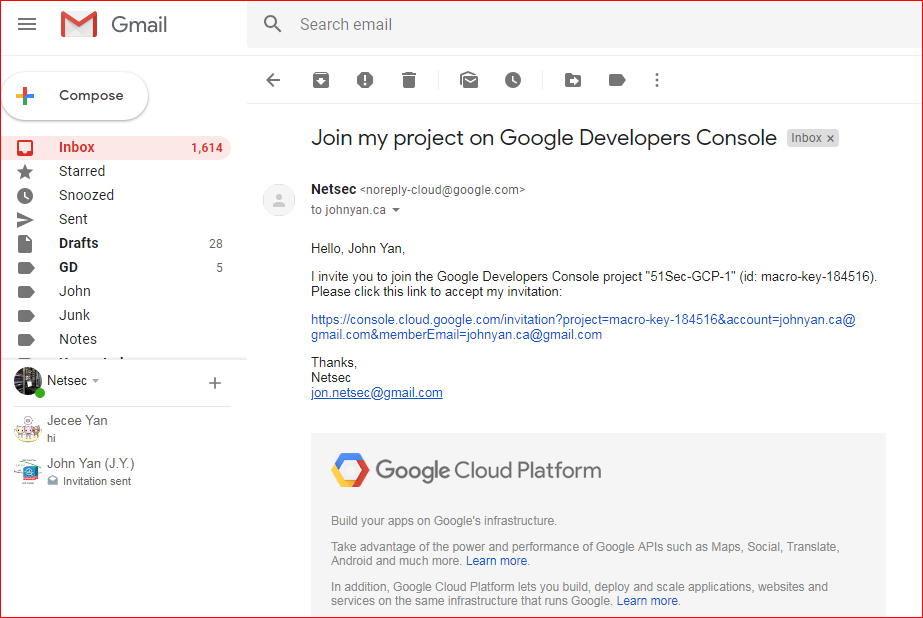This screenshot has height=618, width=923.
Task: Select the Junk label
Action: click(x=116, y=315)
